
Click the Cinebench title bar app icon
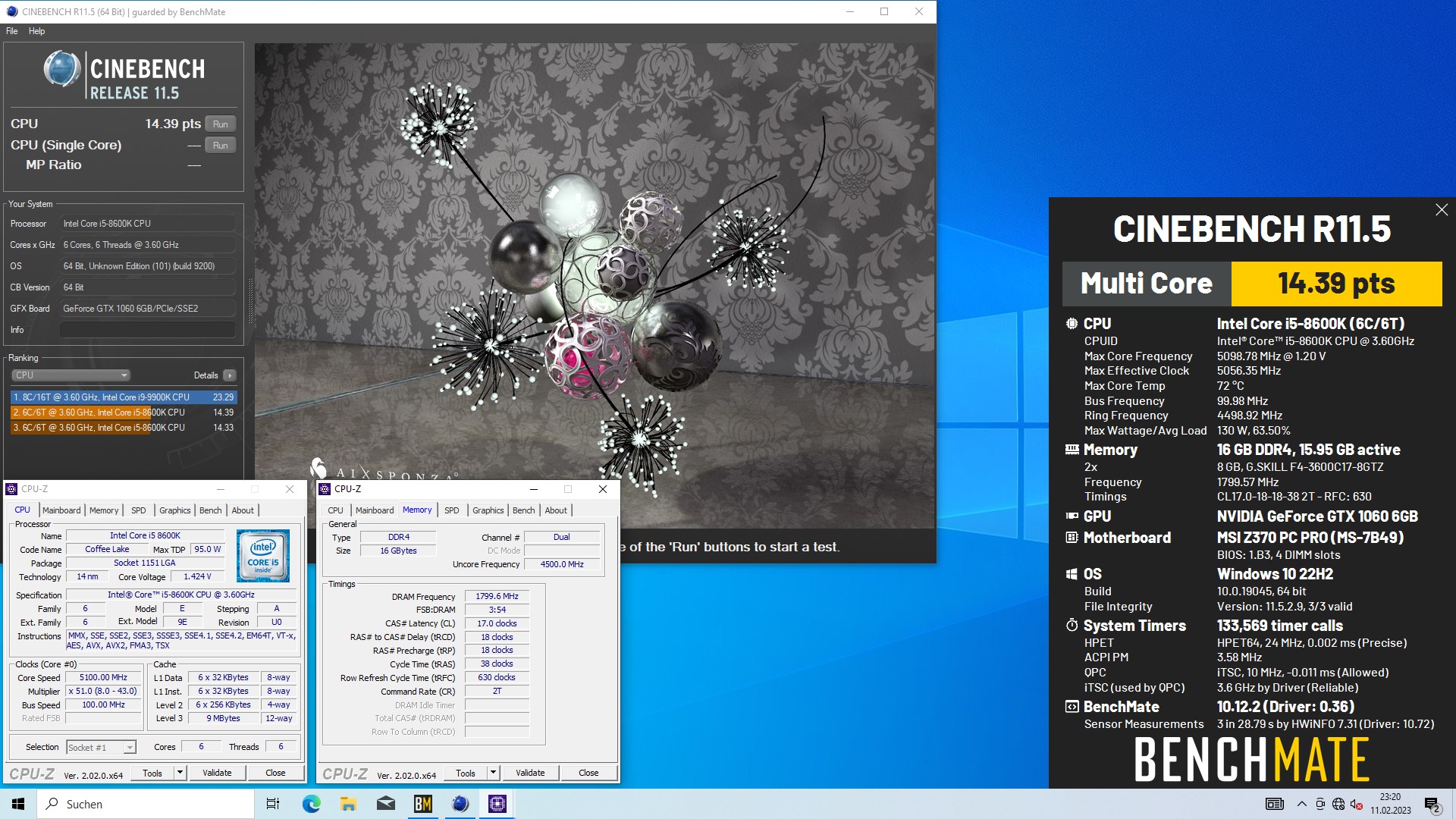click(x=11, y=11)
